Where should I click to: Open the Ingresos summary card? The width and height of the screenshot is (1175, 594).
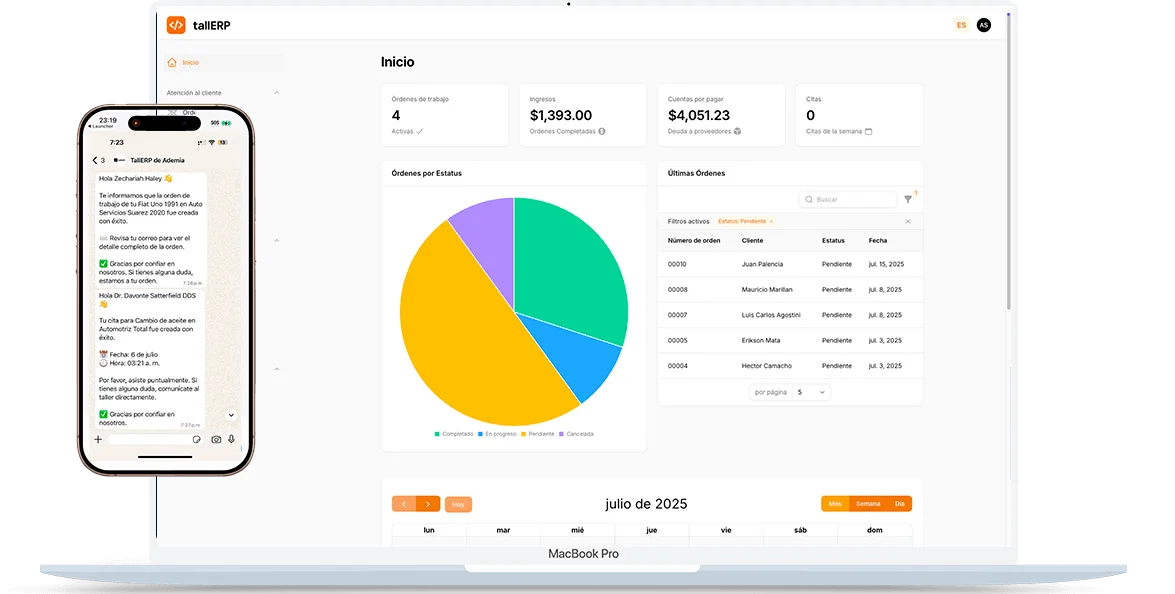583,115
